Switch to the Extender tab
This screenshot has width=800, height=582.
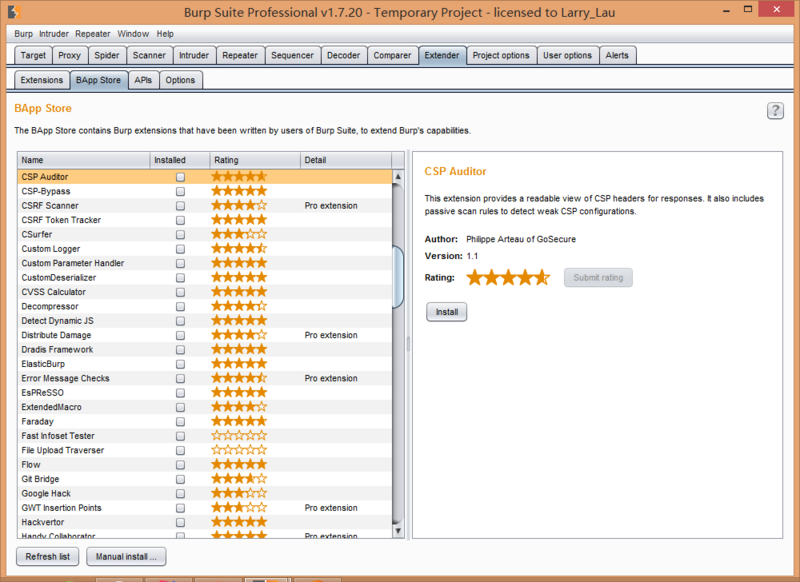pos(442,55)
